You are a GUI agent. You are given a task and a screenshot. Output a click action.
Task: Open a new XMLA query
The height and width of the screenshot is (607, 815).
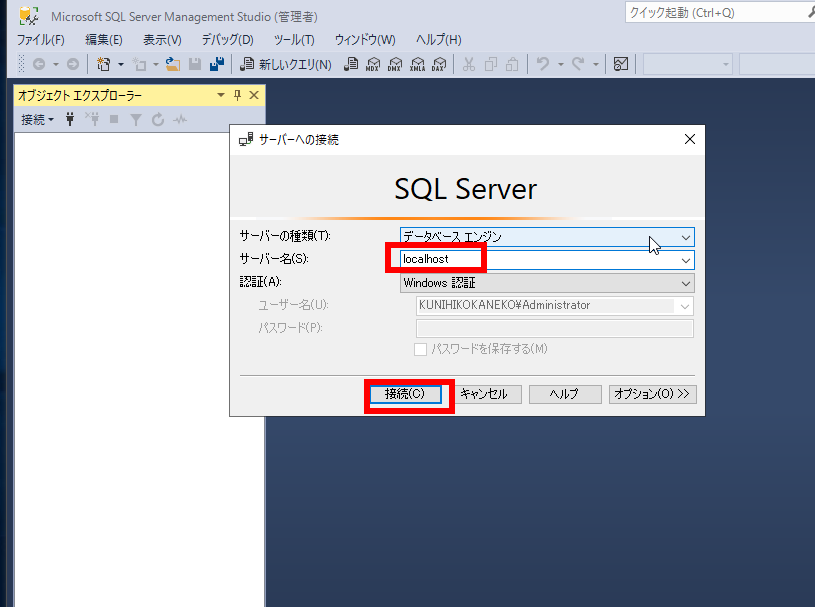click(x=417, y=64)
